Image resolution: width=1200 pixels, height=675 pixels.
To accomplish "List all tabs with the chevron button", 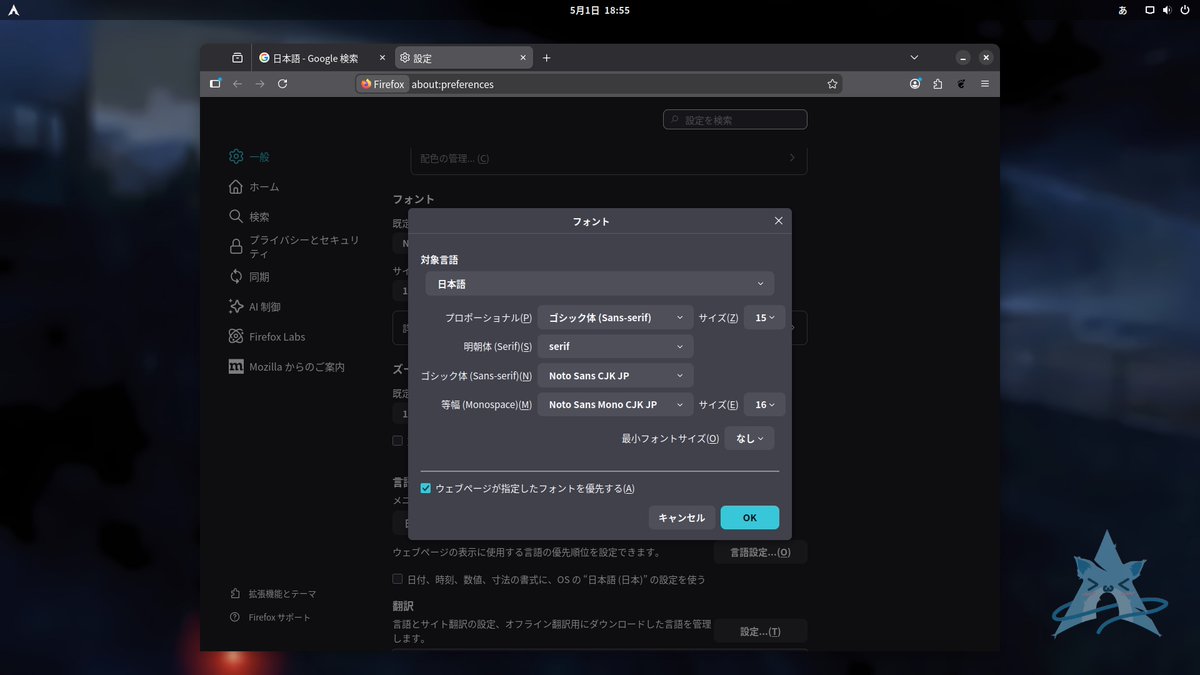I will pyautogui.click(x=914, y=58).
